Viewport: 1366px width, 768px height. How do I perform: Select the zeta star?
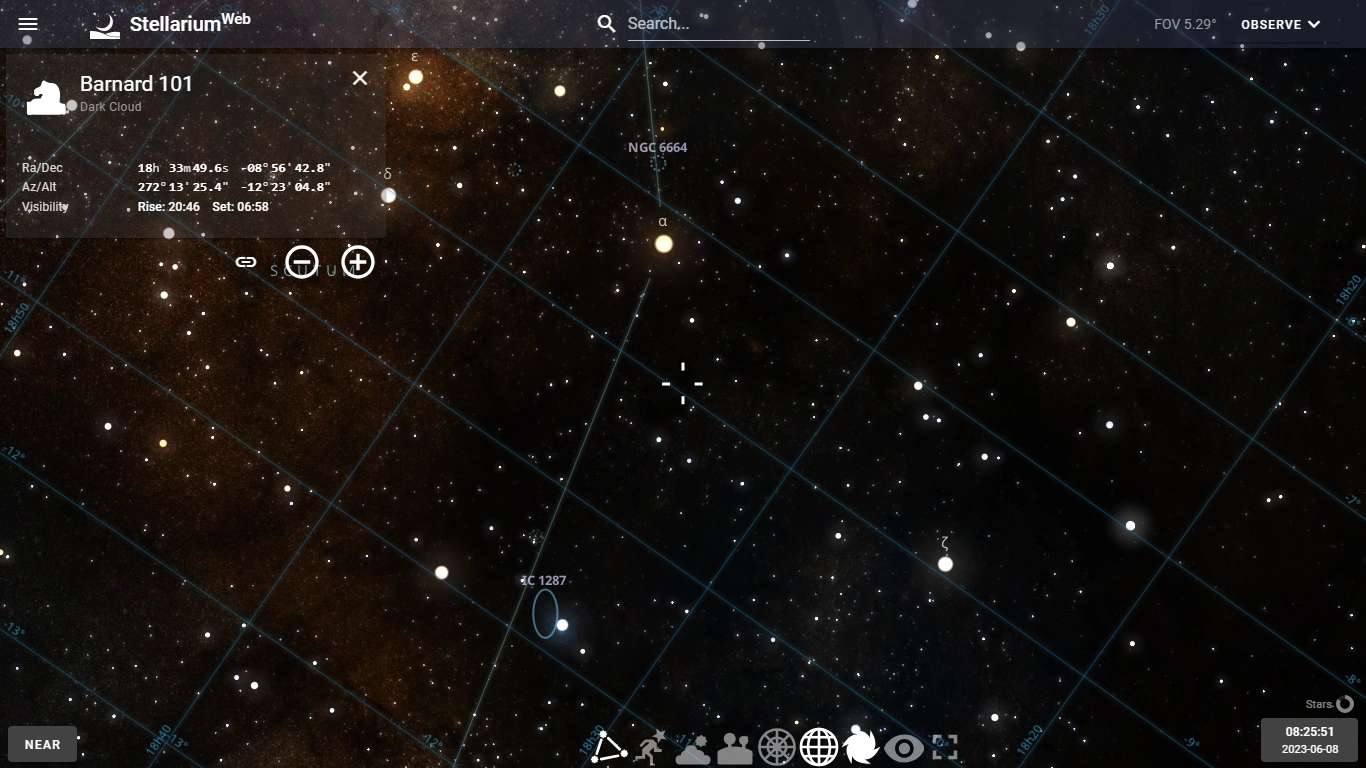(x=945, y=564)
